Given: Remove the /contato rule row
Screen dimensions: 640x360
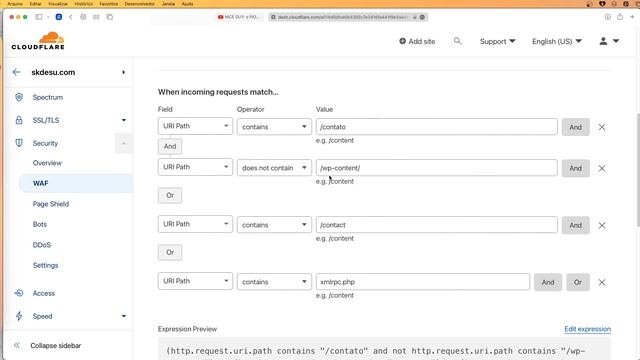Looking at the screenshot, I should click(602, 127).
